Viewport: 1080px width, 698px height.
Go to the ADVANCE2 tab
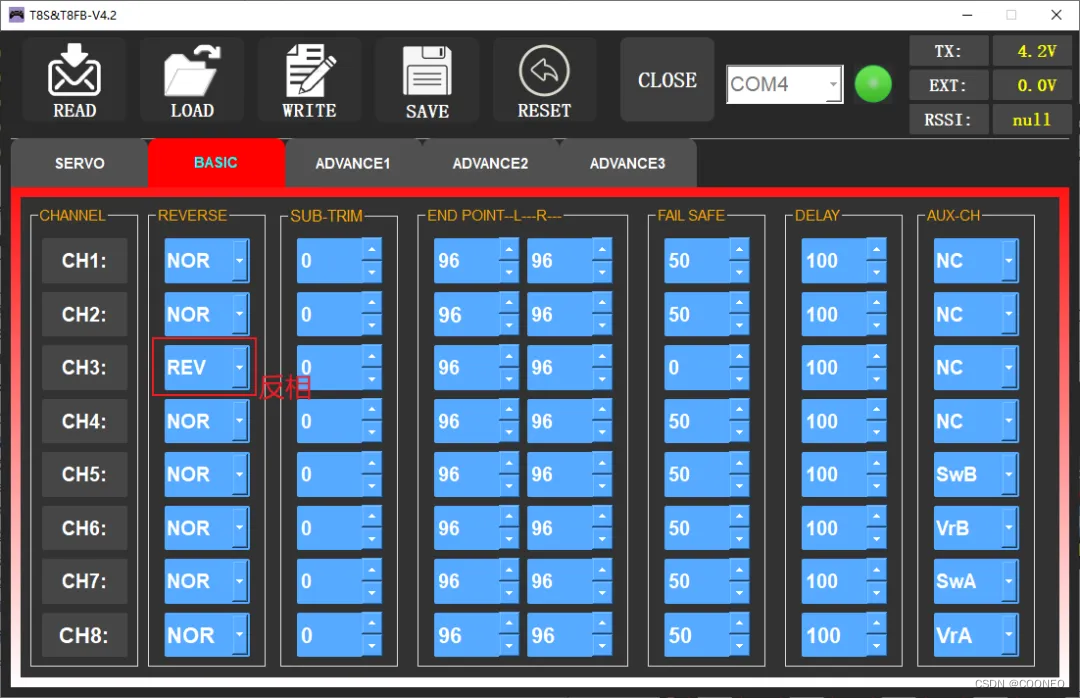click(x=490, y=163)
